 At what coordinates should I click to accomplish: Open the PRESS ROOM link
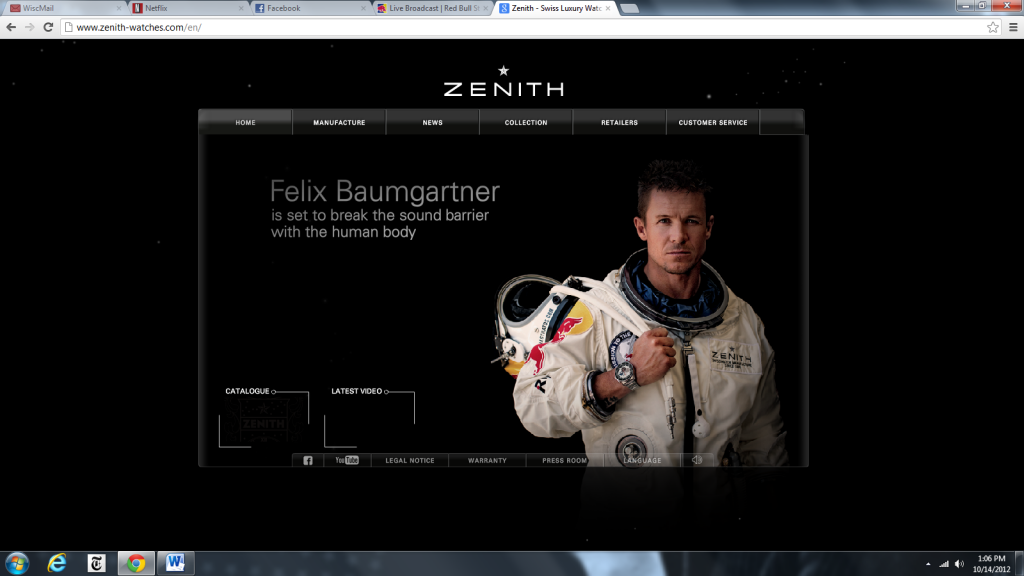tap(564, 460)
